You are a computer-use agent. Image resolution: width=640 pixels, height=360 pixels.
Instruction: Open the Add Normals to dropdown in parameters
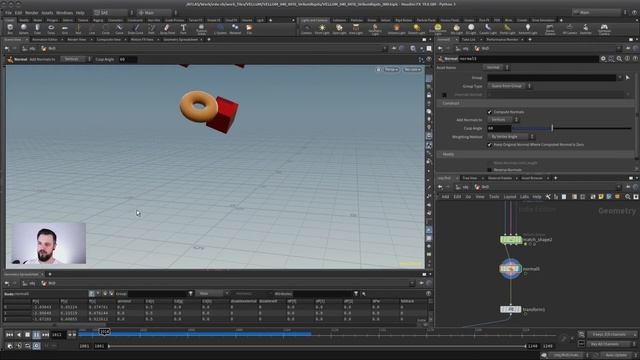pyautogui.click(x=503, y=120)
